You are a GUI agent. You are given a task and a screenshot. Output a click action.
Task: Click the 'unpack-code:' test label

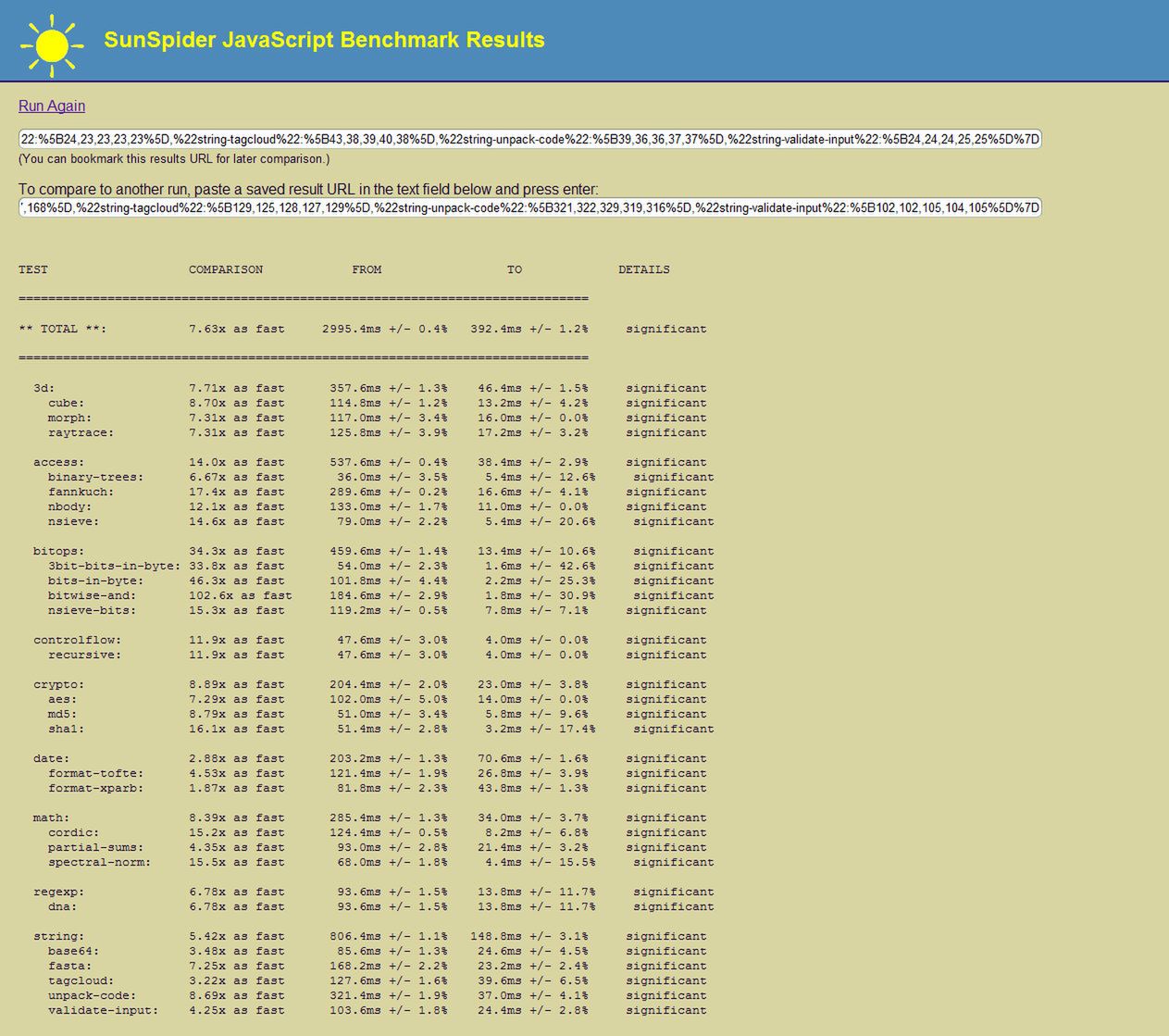(x=93, y=996)
